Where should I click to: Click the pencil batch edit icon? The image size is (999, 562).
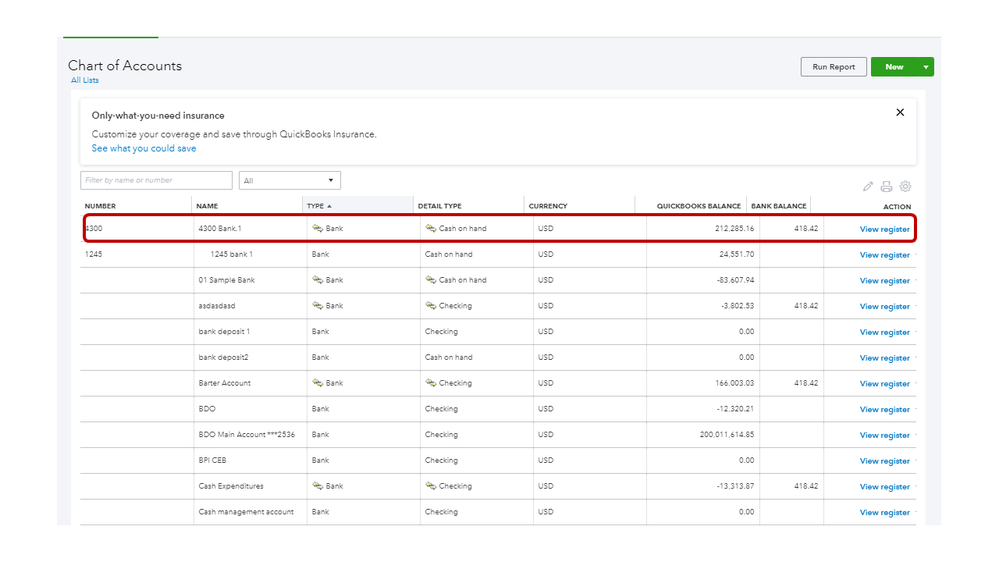click(x=868, y=186)
